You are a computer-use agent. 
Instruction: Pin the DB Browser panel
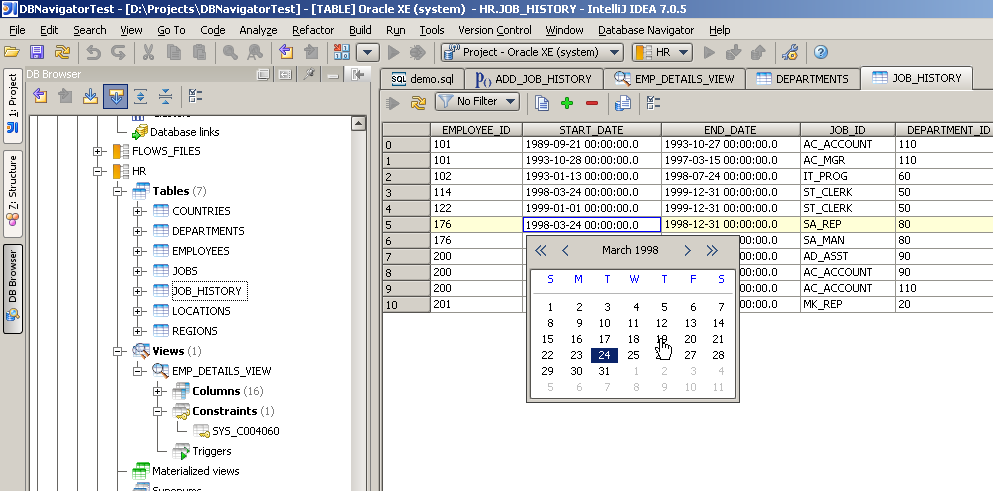point(309,74)
